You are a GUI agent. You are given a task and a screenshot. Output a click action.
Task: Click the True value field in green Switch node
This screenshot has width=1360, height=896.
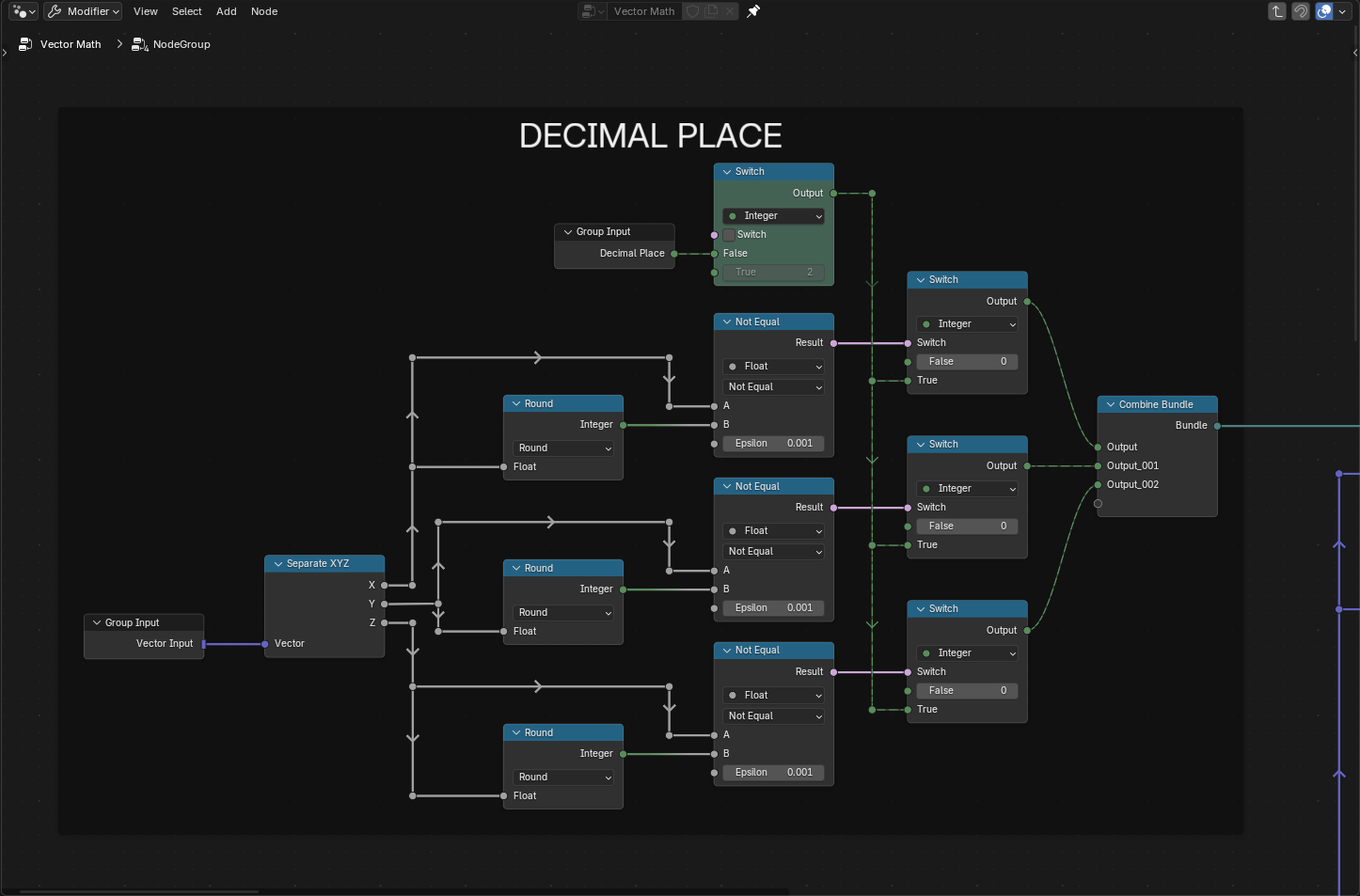click(x=774, y=273)
